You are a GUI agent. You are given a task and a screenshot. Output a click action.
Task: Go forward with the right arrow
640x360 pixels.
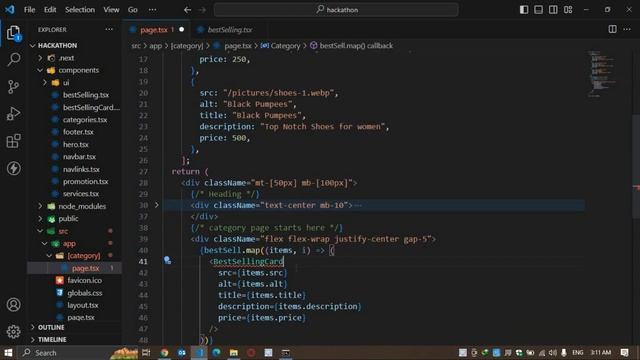click(x=202, y=10)
